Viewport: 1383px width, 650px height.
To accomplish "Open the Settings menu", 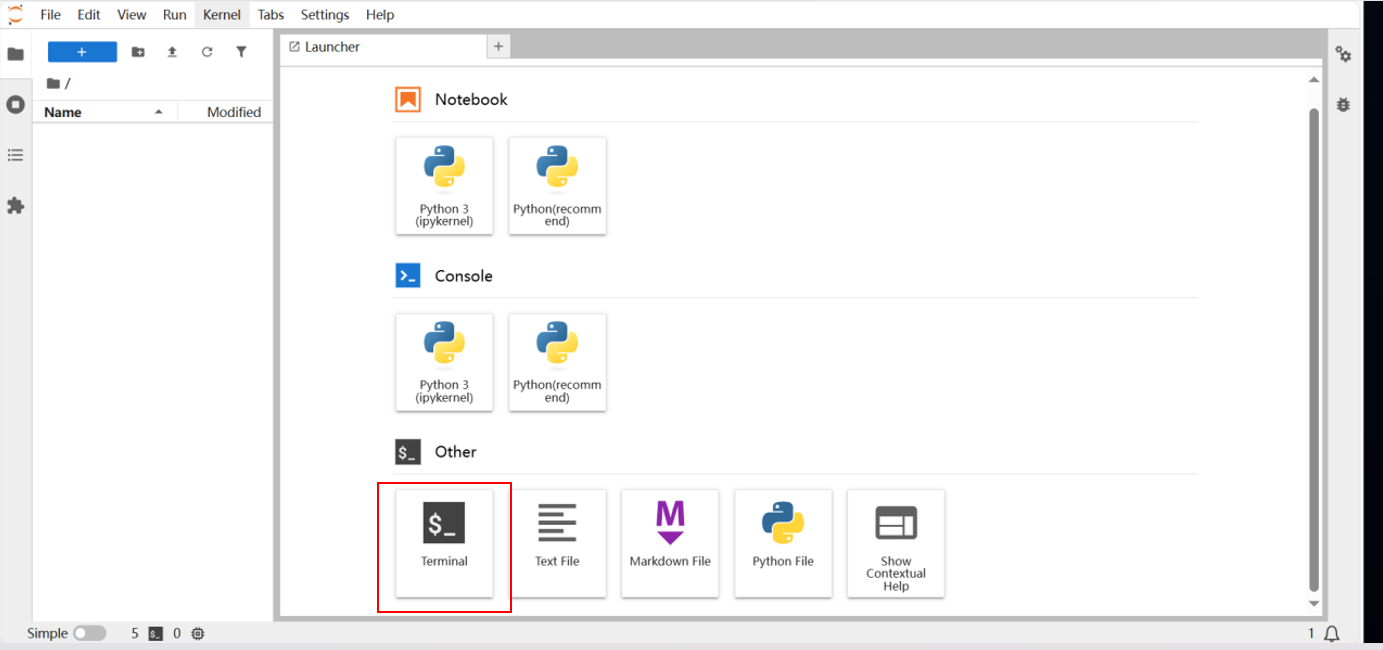I will [x=324, y=15].
